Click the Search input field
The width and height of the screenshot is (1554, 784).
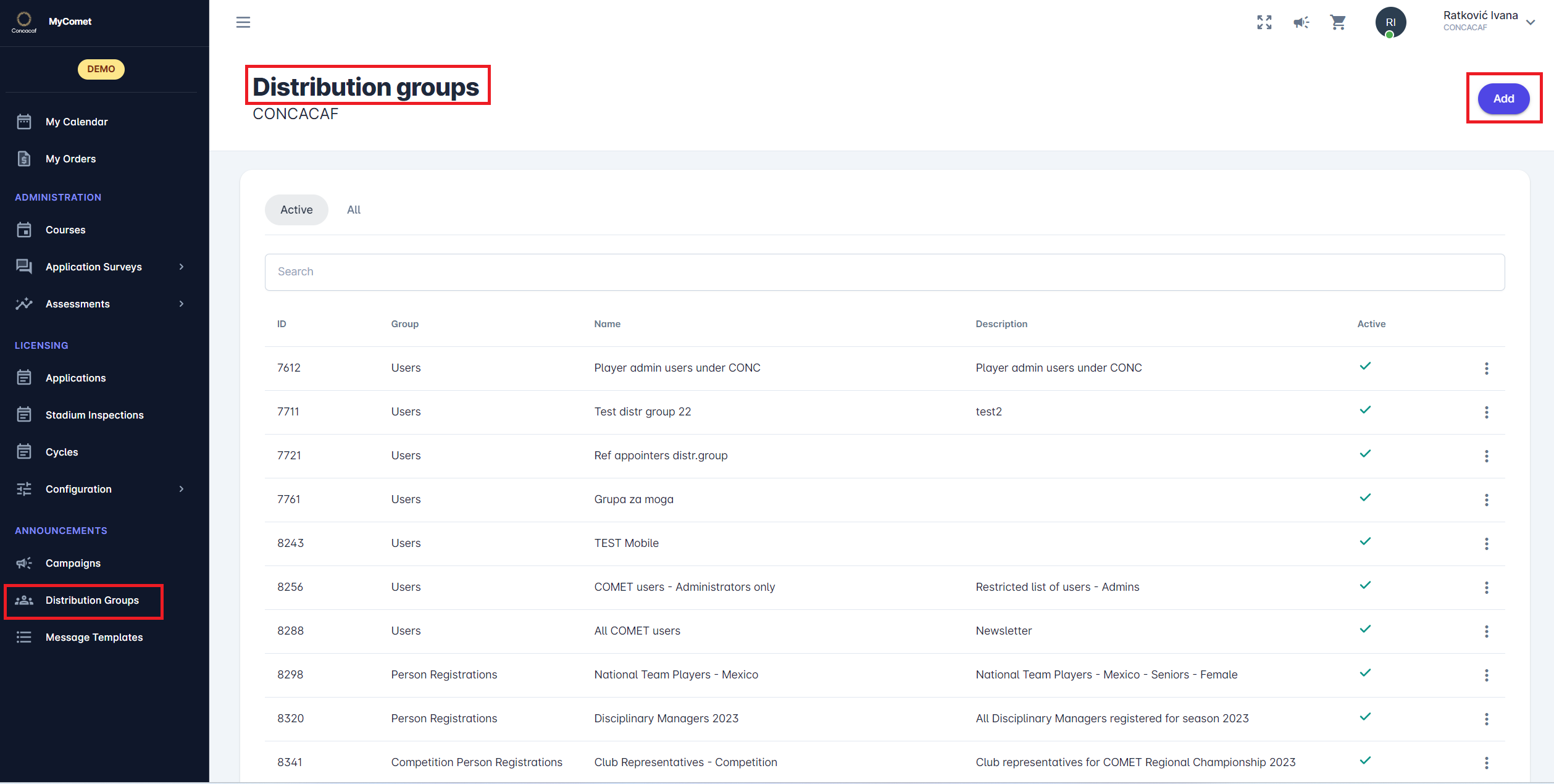pyautogui.click(x=884, y=272)
